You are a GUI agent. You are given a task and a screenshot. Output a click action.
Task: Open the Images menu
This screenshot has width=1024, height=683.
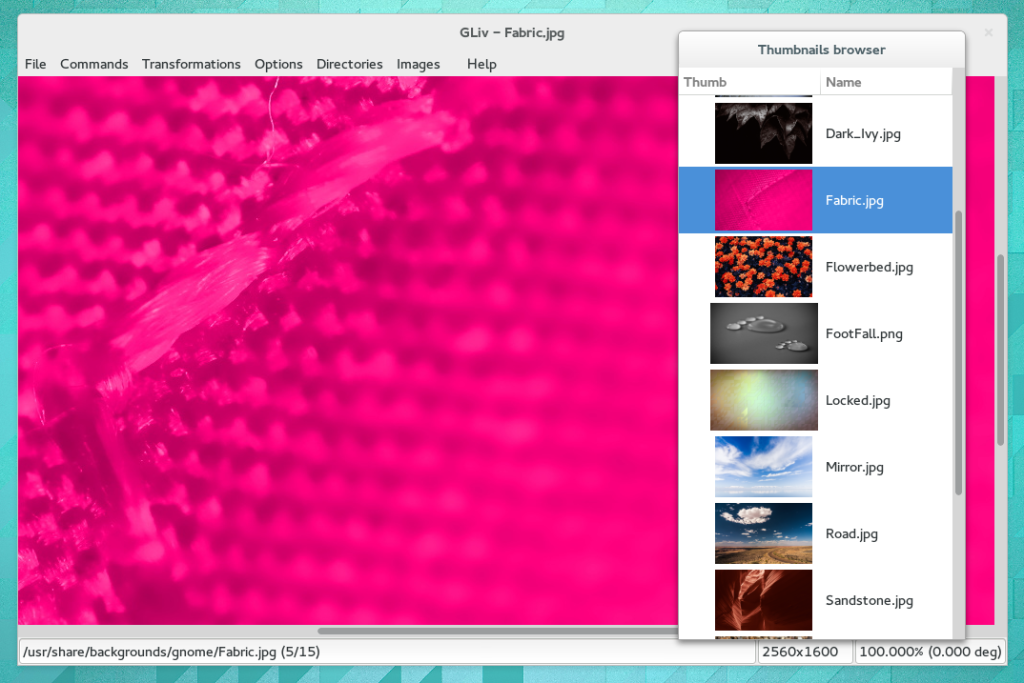pos(418,63)
